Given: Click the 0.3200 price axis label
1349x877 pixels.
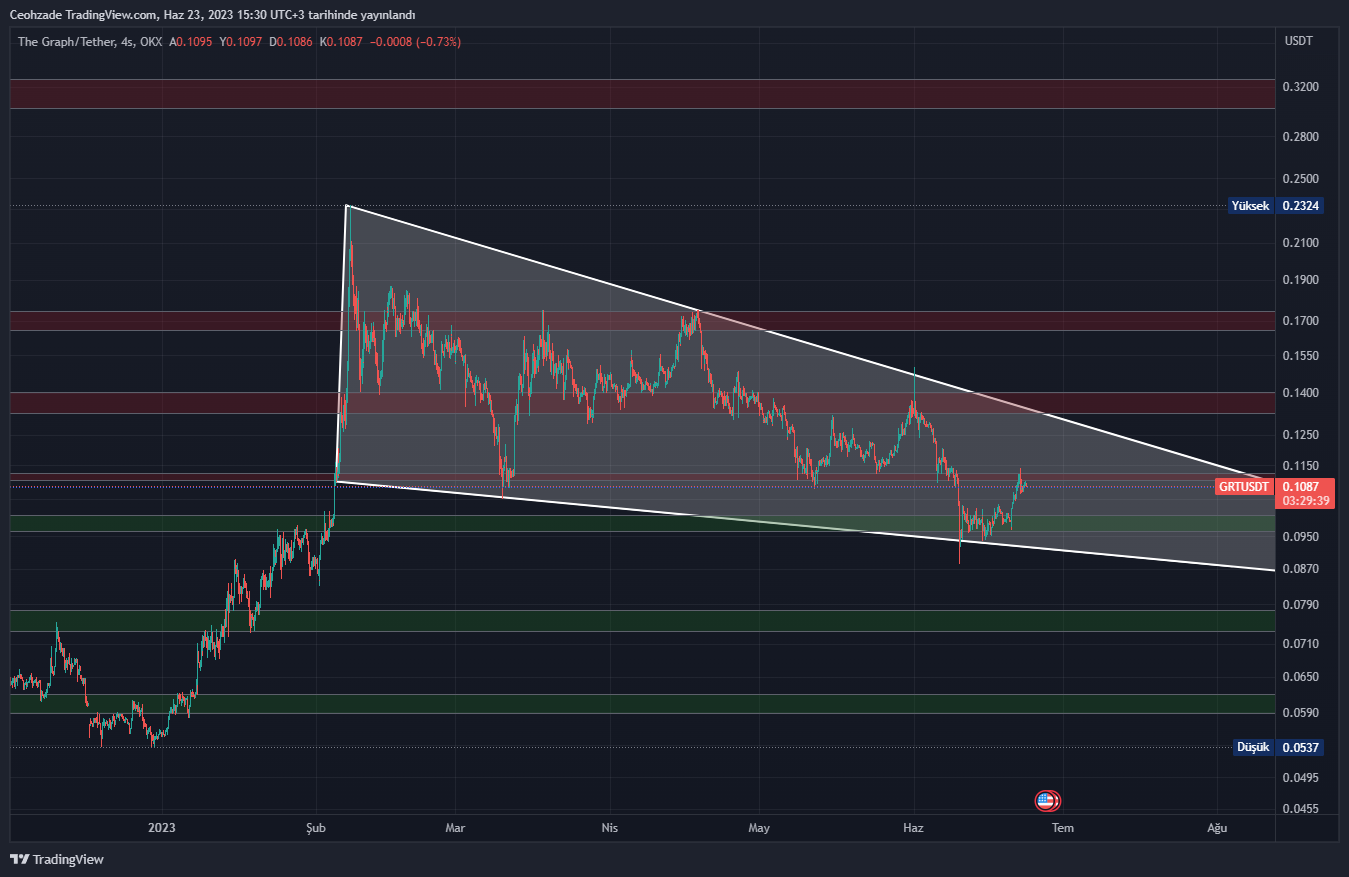Looking at the screenshot, I should click(1300, 87).
